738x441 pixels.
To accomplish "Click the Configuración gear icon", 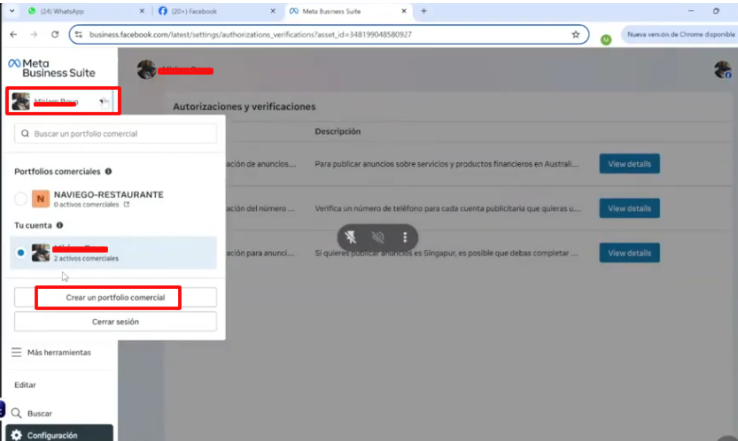I will (x=16, y=435).
